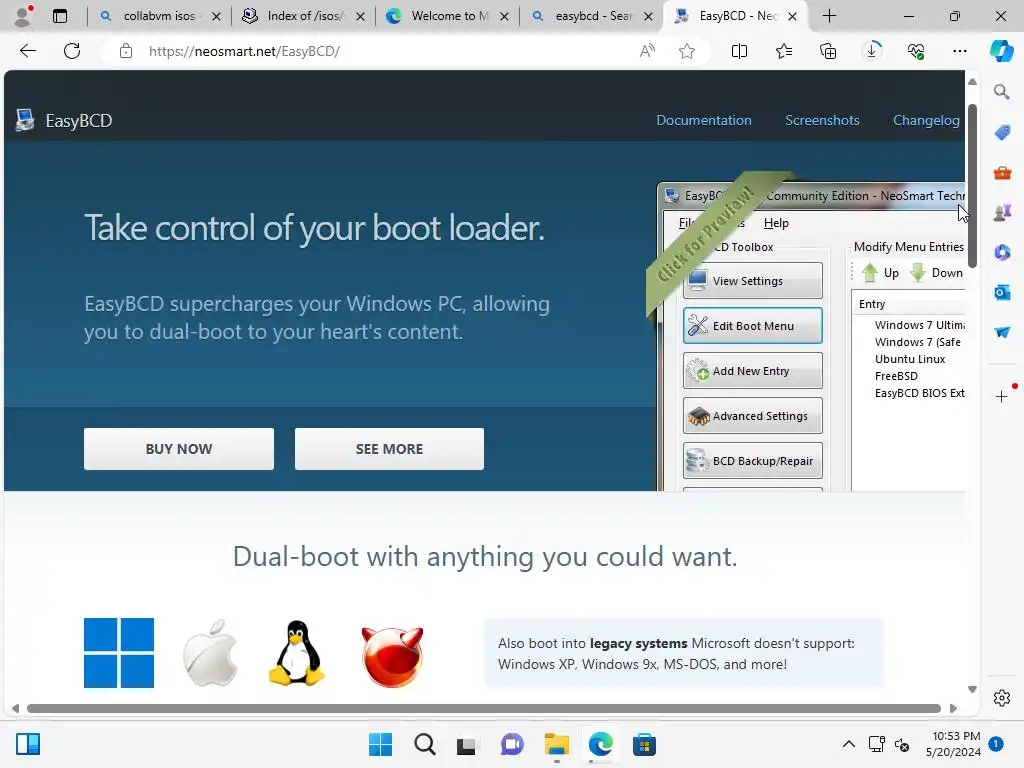
Task: Go back with the back arrow
Action: coord(27,51)
